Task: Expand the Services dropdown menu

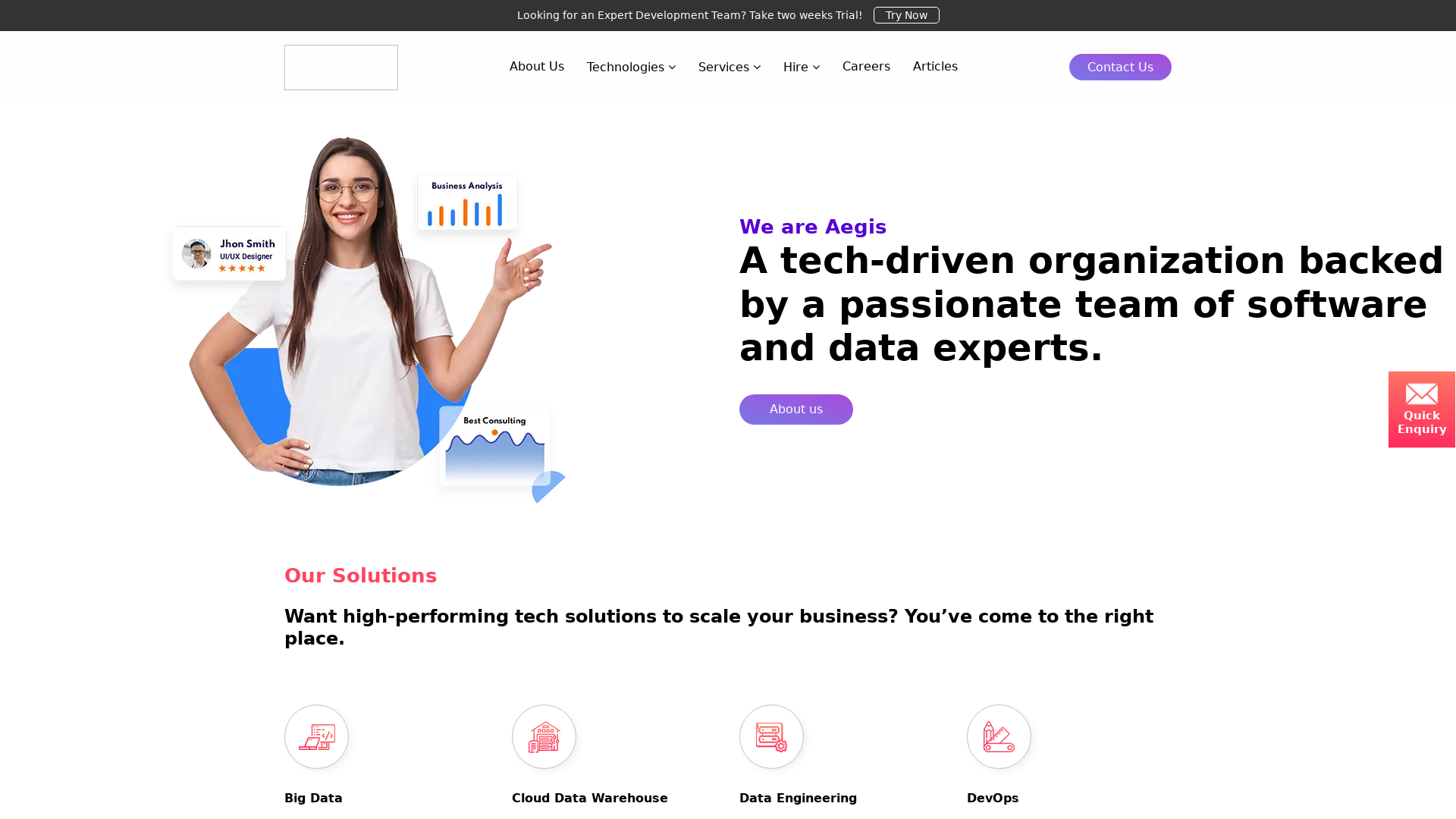Action: (729, 67)
